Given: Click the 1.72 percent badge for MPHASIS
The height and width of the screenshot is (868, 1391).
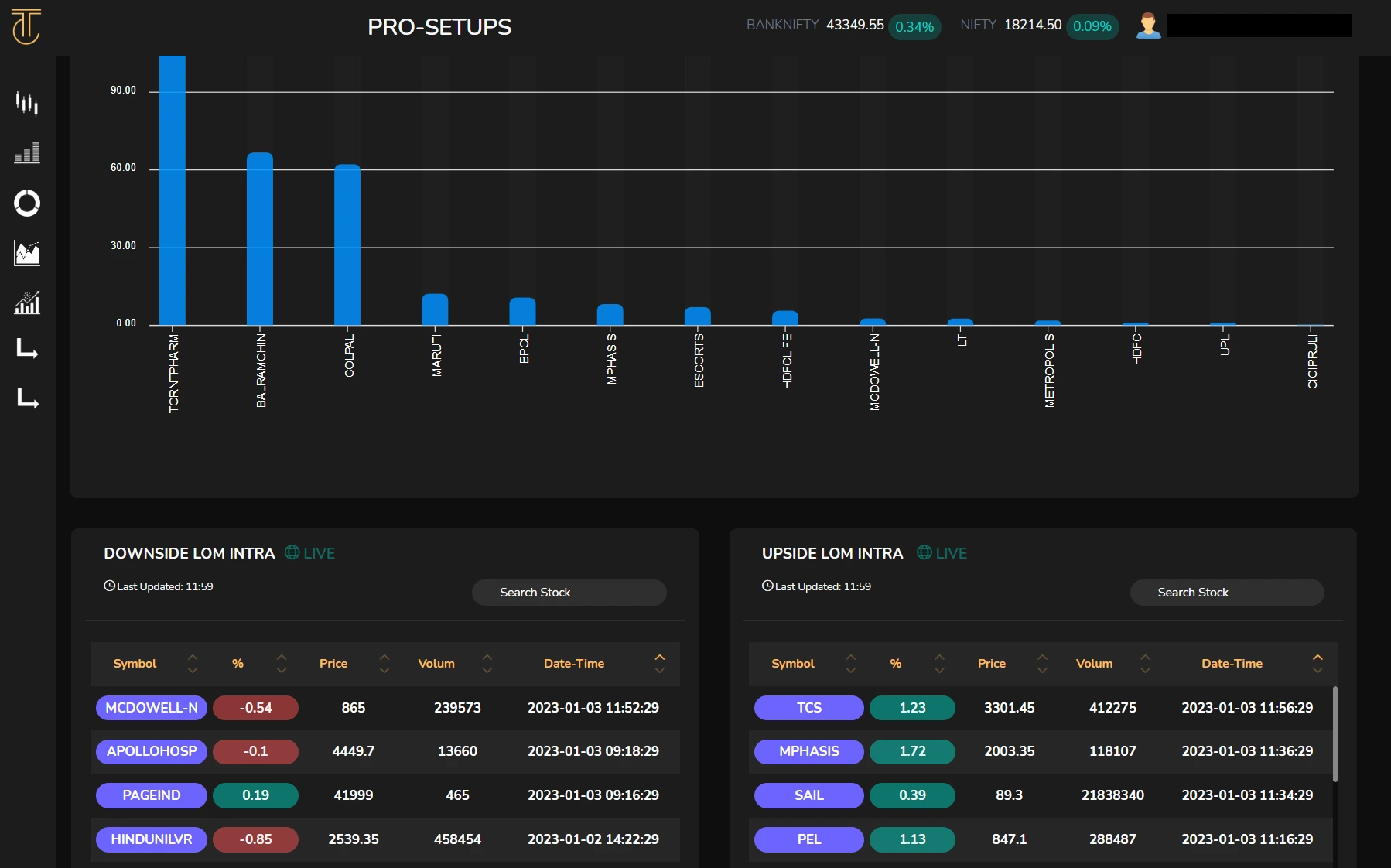Looking at the screenshot, I should click(912, 751).
